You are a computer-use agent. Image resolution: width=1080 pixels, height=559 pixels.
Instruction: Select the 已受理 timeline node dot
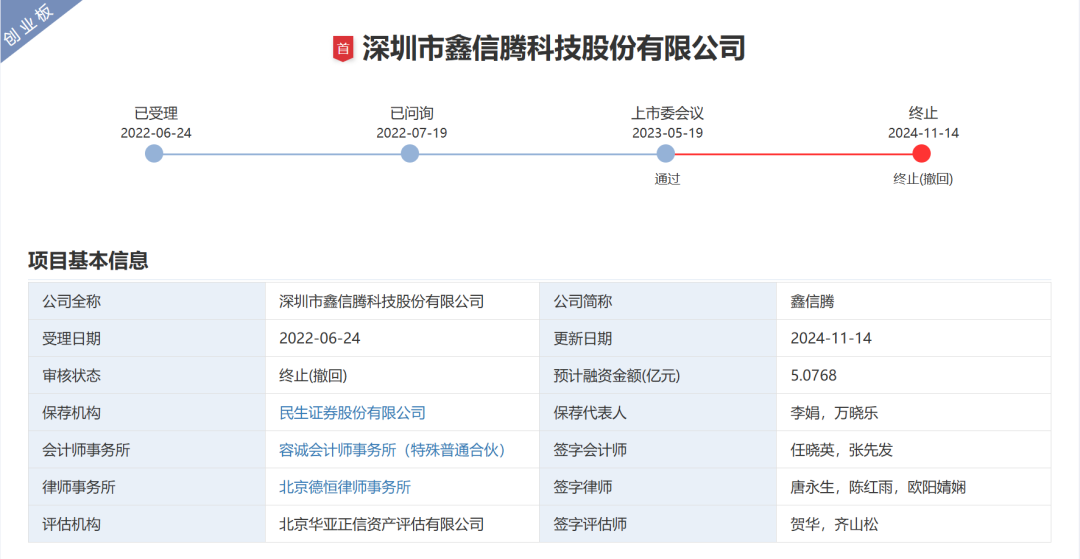click(x=154, y=154)
